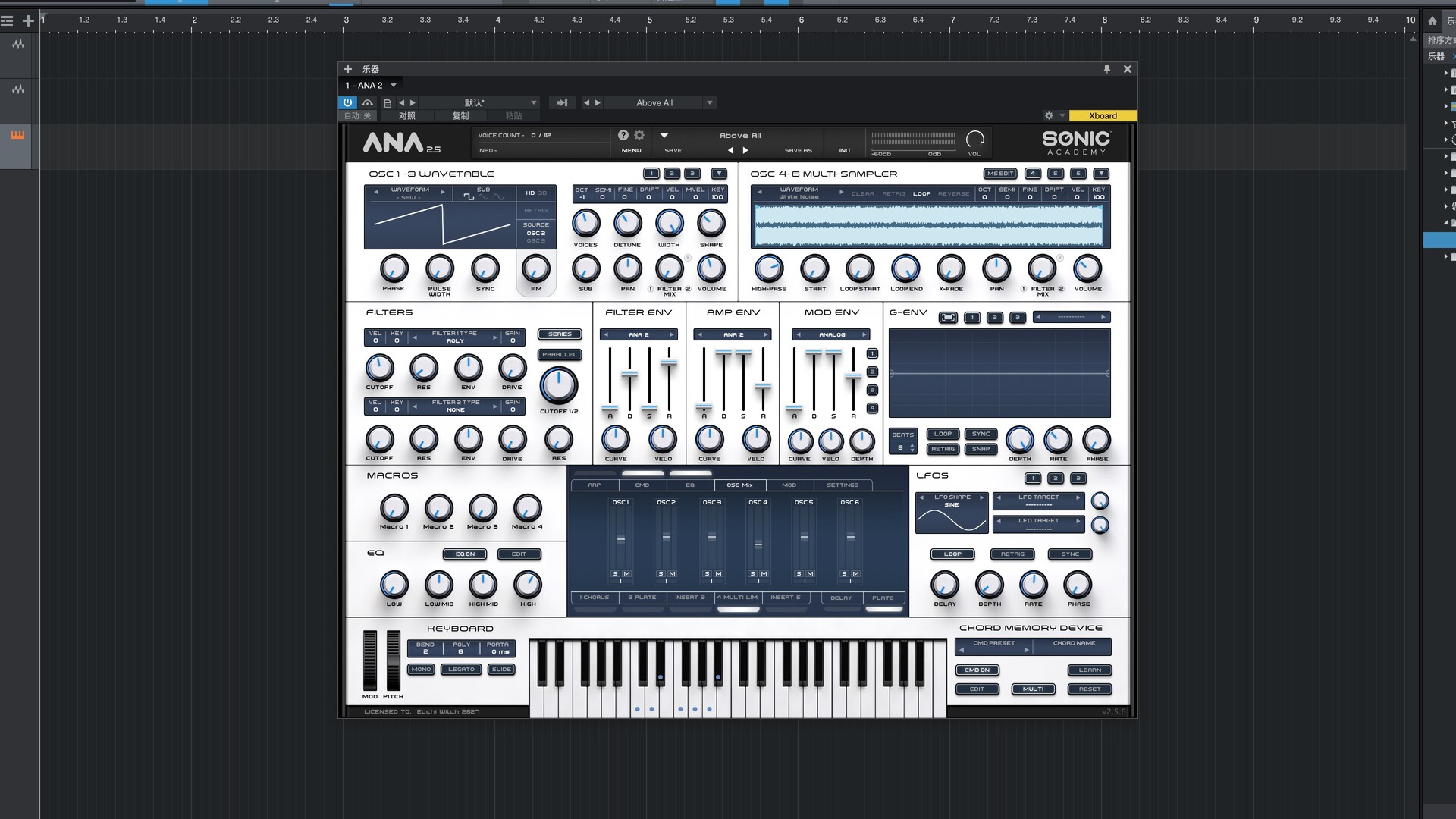Click the Xboard button
Screen dimensions: 1456x819
point(1103,116)
